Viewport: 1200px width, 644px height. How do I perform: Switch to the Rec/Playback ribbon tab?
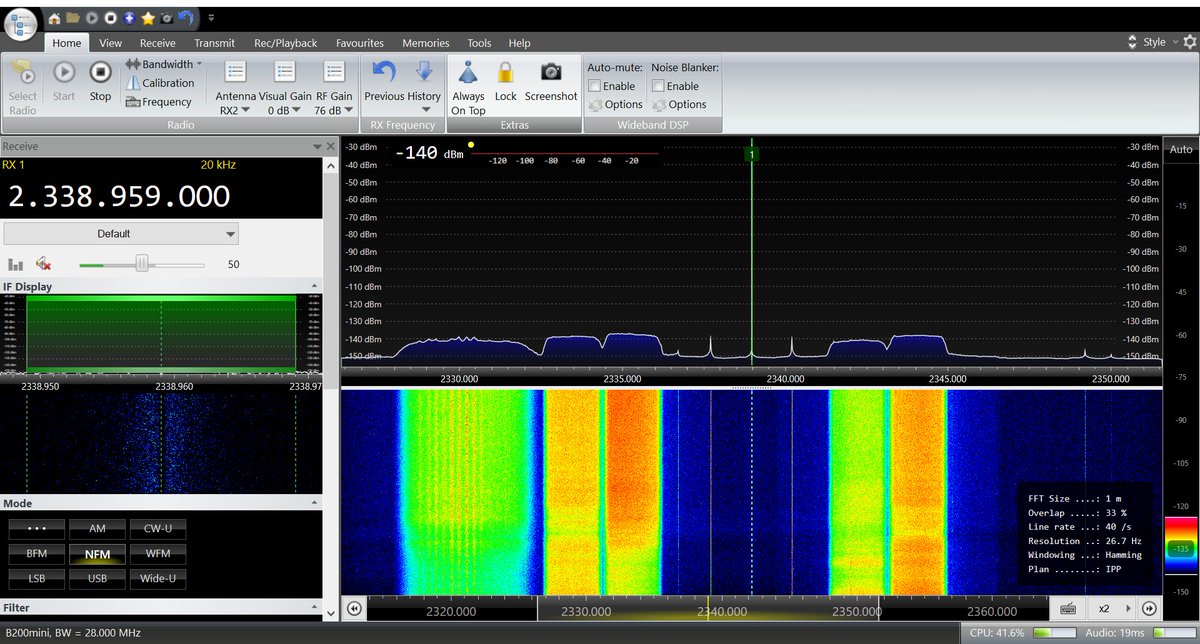286,43
